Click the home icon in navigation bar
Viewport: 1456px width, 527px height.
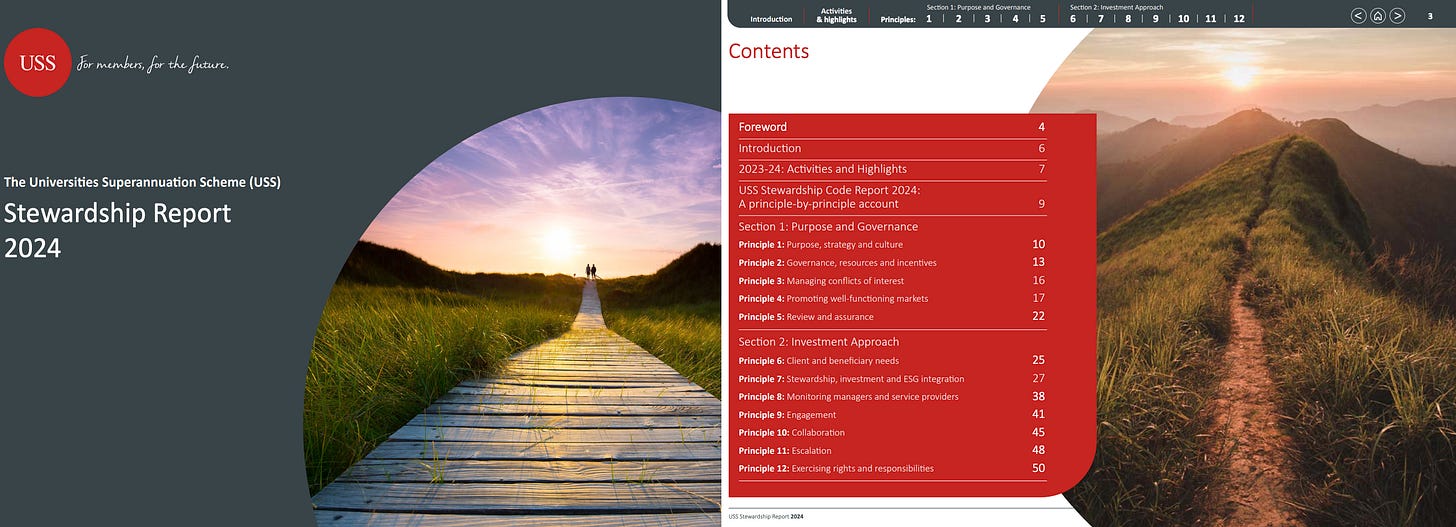tap(1378, 15)
